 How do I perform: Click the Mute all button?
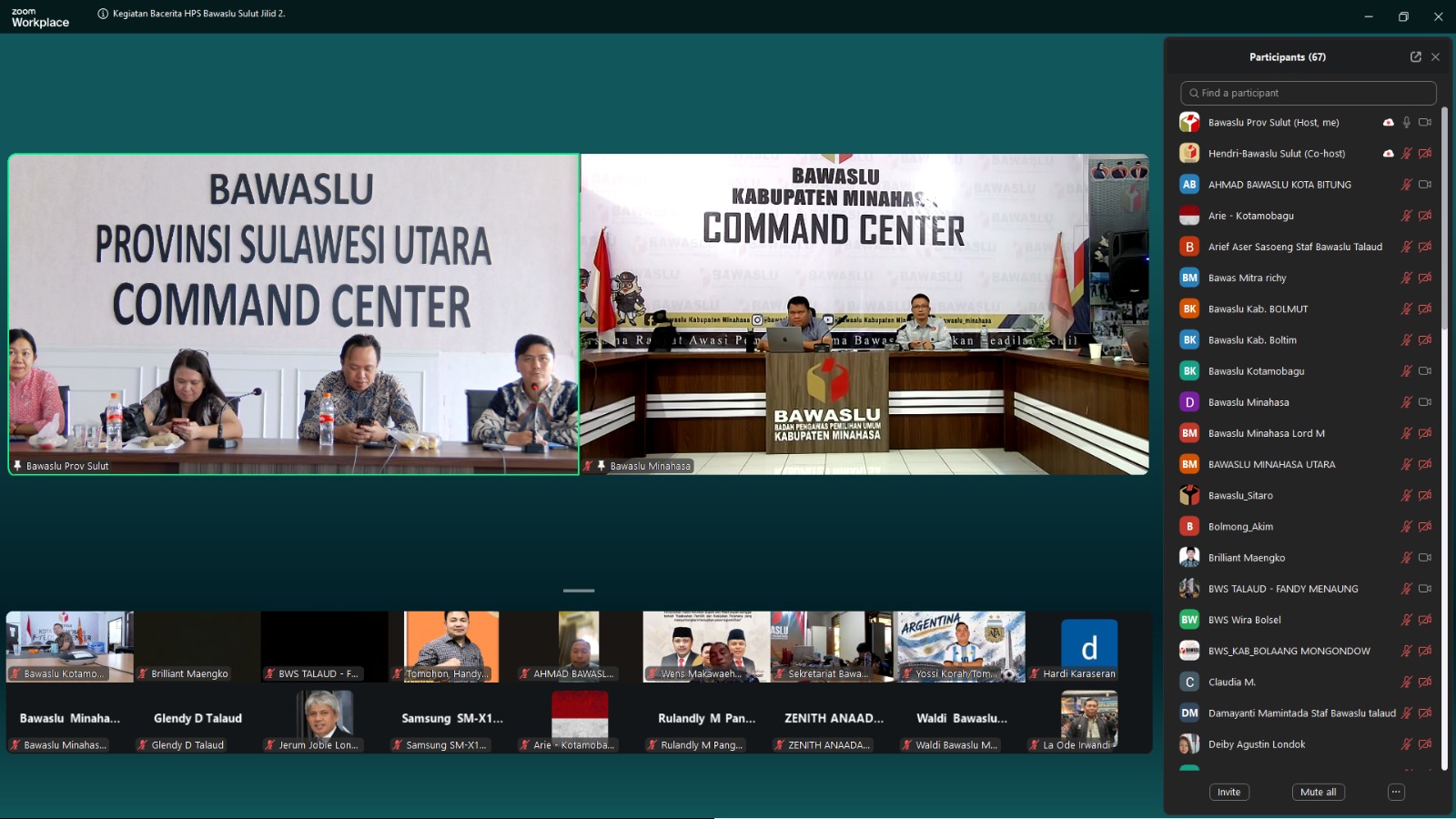(x=1318, y=792)
